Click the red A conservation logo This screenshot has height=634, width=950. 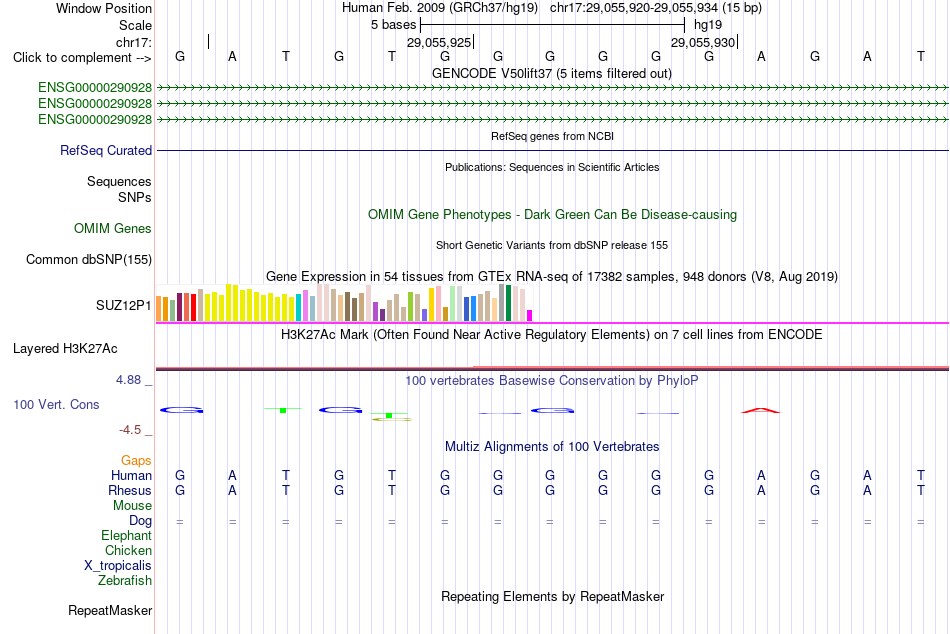click(x=761, y=411)
